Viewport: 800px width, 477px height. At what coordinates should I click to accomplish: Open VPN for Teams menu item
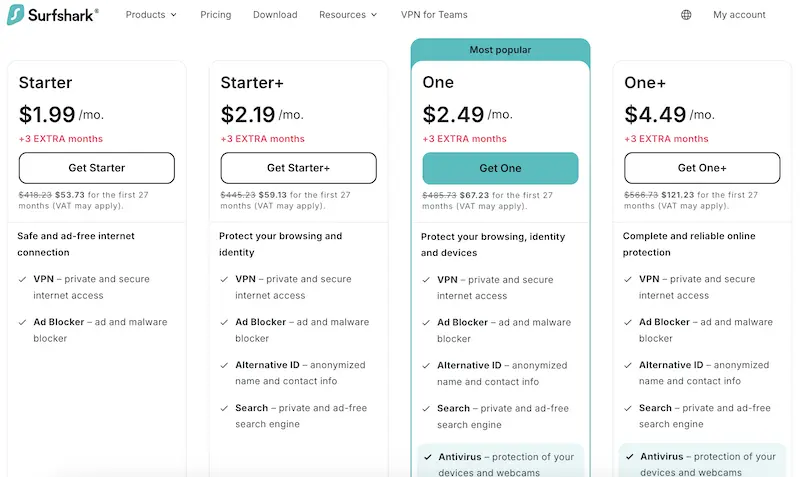click(434, 15)
